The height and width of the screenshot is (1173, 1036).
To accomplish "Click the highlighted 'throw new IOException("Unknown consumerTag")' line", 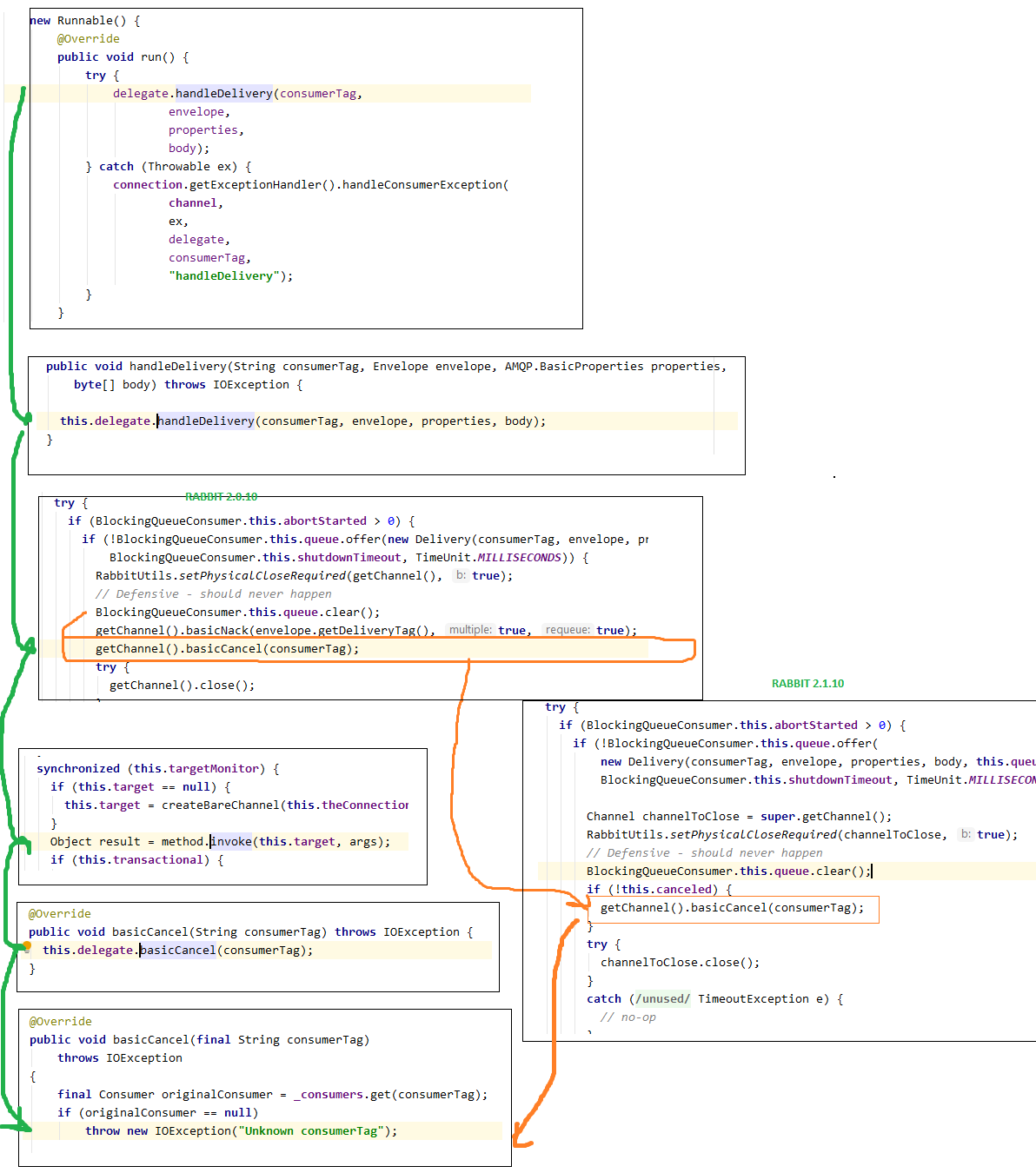I will click(242, 1130).
